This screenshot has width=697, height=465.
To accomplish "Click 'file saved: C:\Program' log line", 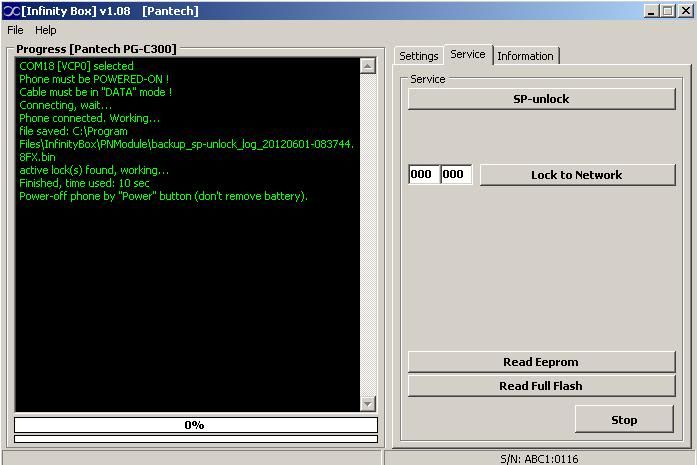I will [x=73, y=131].
